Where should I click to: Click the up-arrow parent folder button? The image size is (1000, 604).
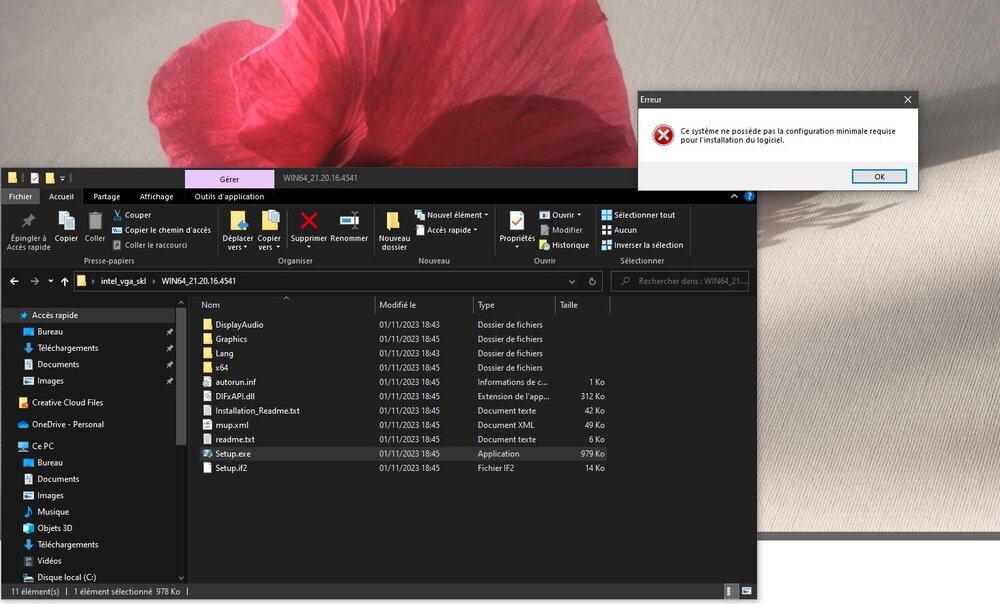65,282
